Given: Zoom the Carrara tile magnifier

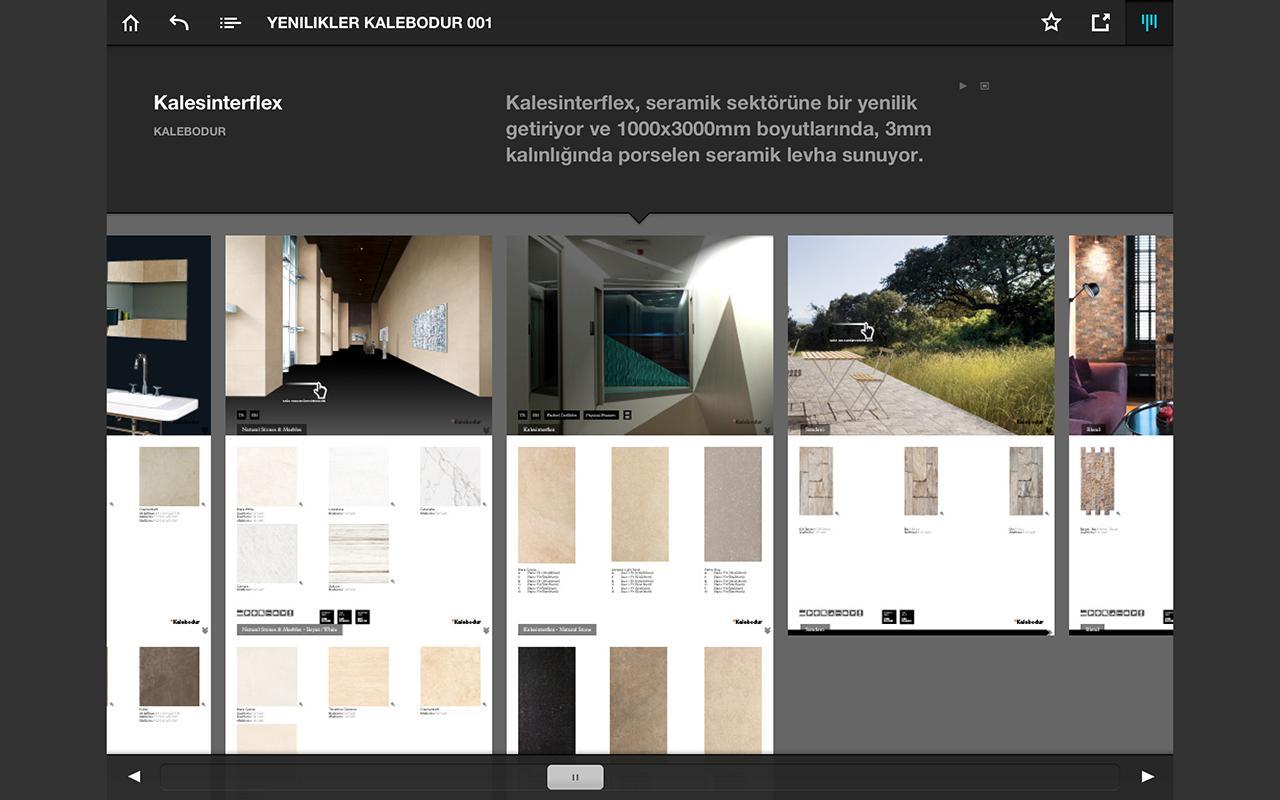Looking at the screenshot, I should coord(300,581).
